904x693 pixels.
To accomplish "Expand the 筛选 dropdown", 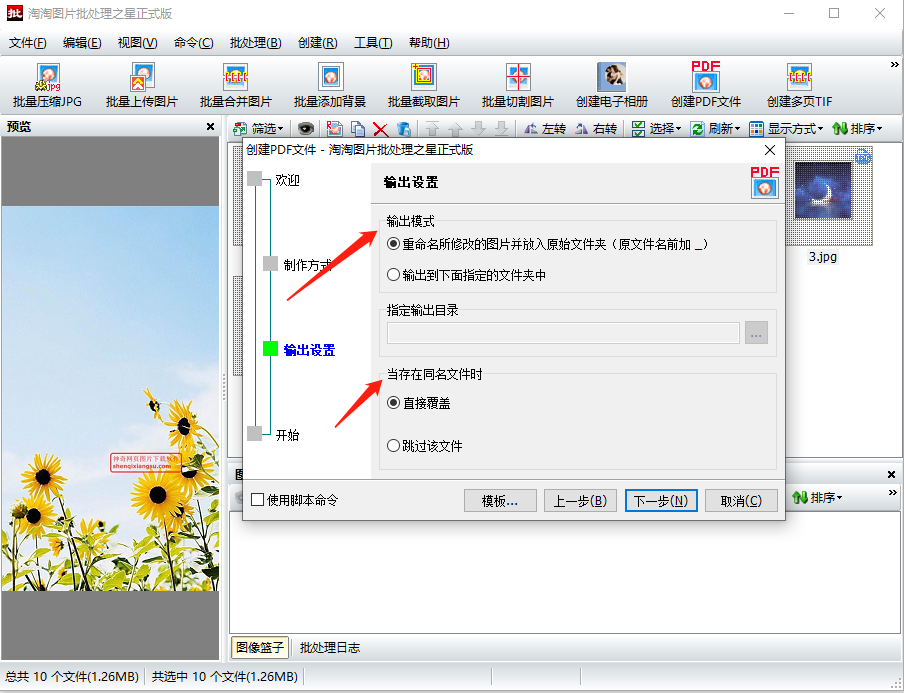I will click(x=259, y=129).
